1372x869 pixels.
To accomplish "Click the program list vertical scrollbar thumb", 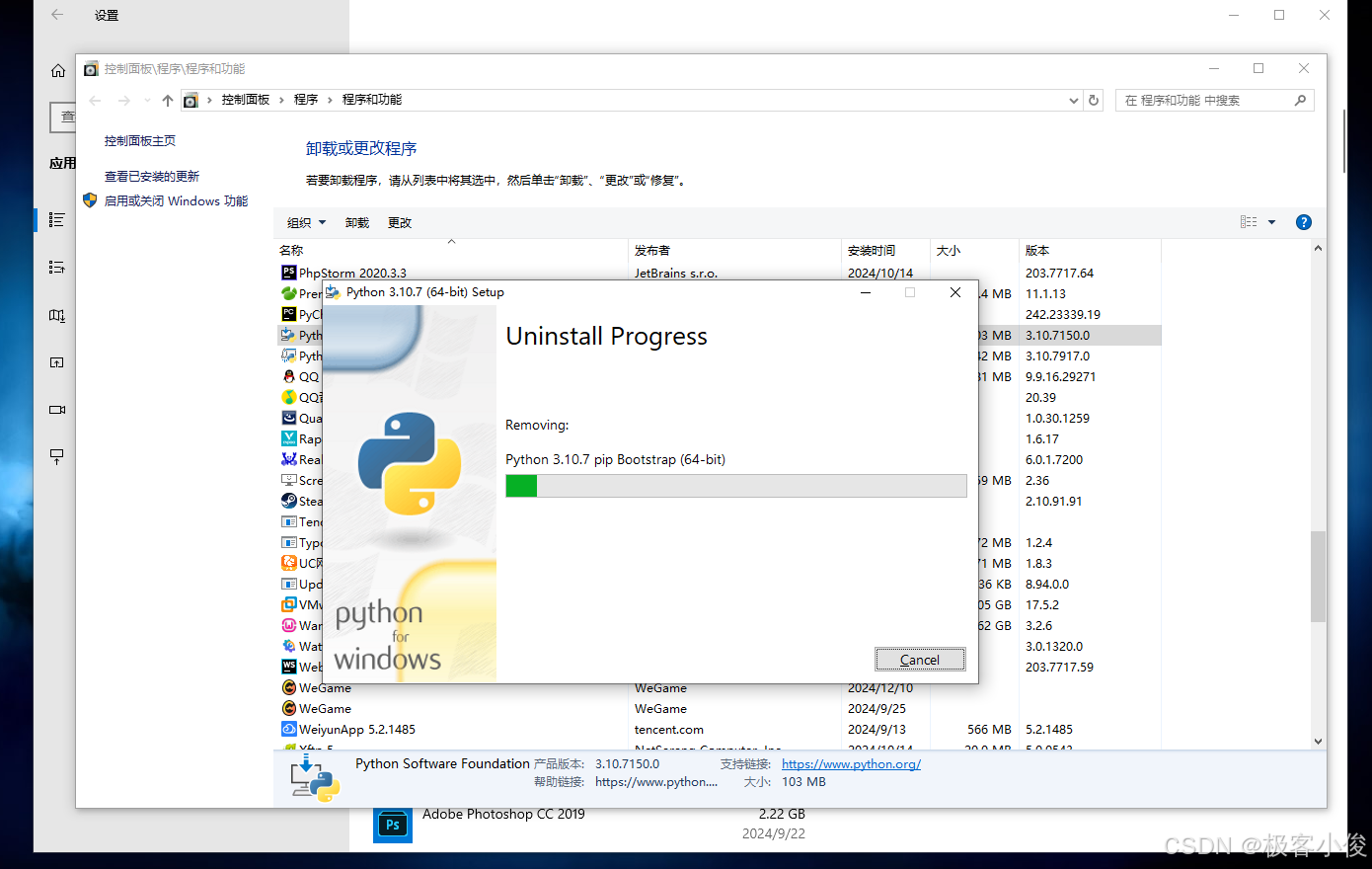I will point(1318,577).
